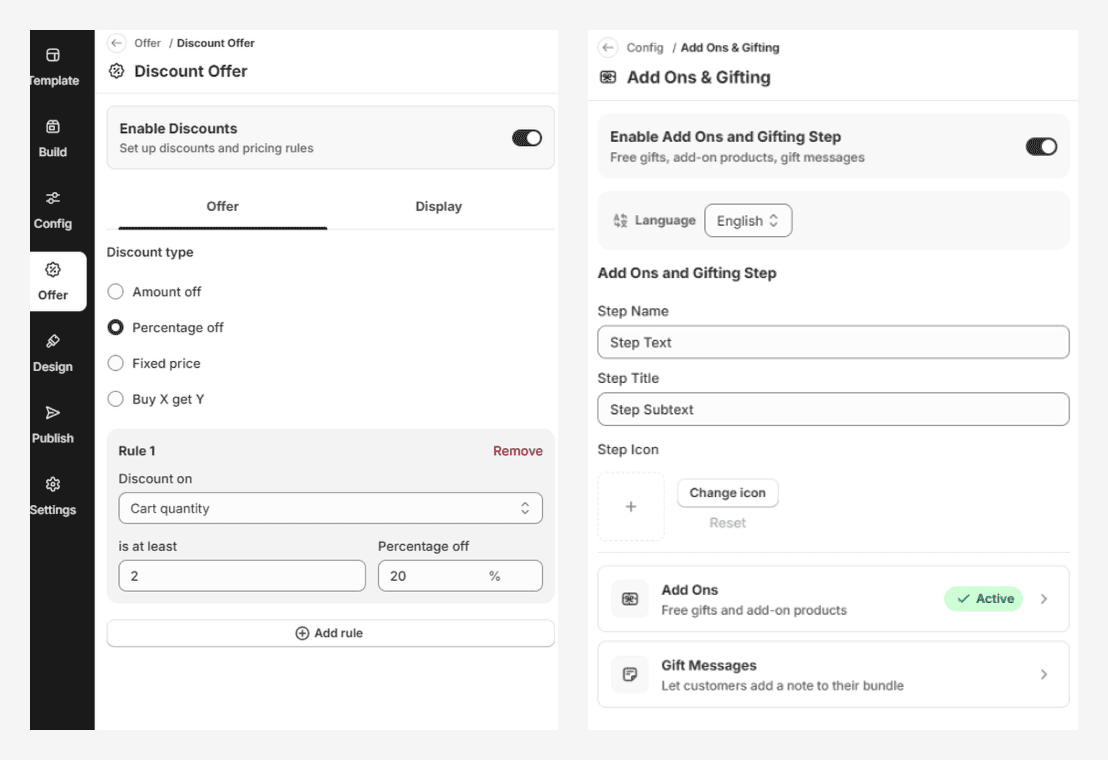Screen dimensions: 1108x760
Task: Open the Design section in sidebar
Action: pos(53,353)
